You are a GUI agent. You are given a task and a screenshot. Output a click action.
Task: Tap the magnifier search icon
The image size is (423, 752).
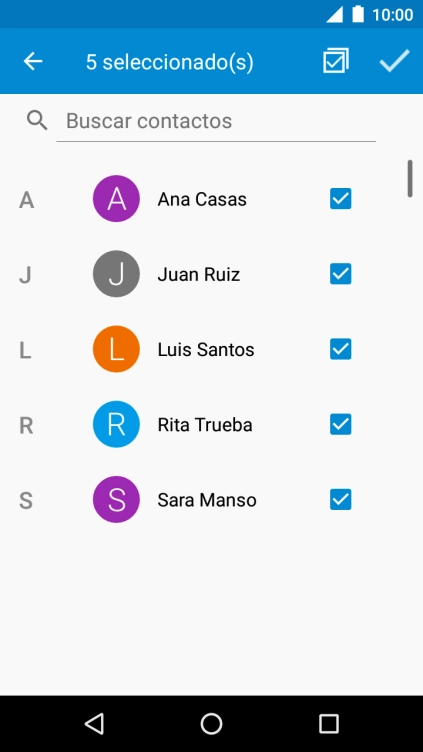(x=37, y=120)
